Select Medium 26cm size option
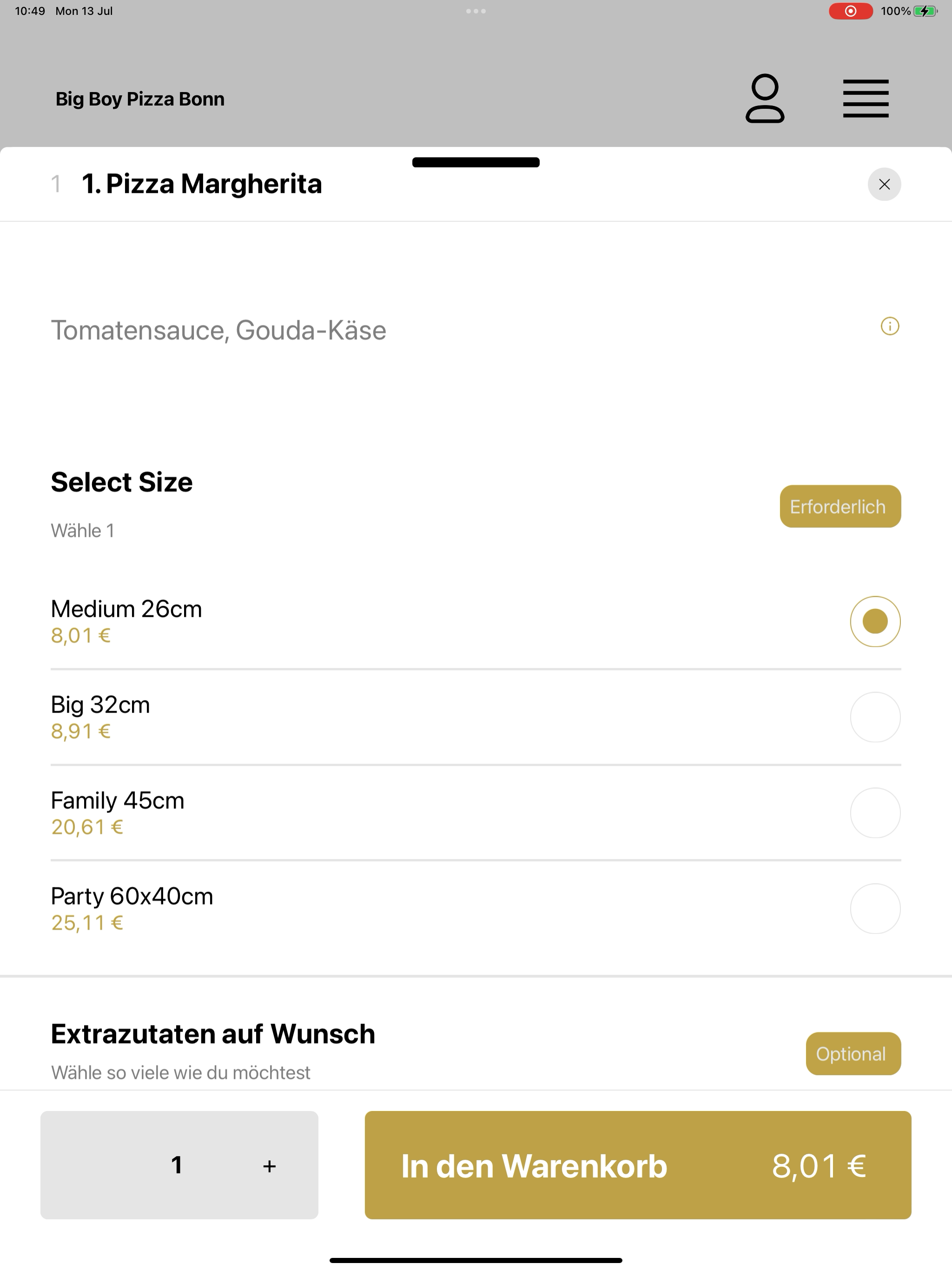Viewport: 952px width, 1270px height. tap(874, 621)
